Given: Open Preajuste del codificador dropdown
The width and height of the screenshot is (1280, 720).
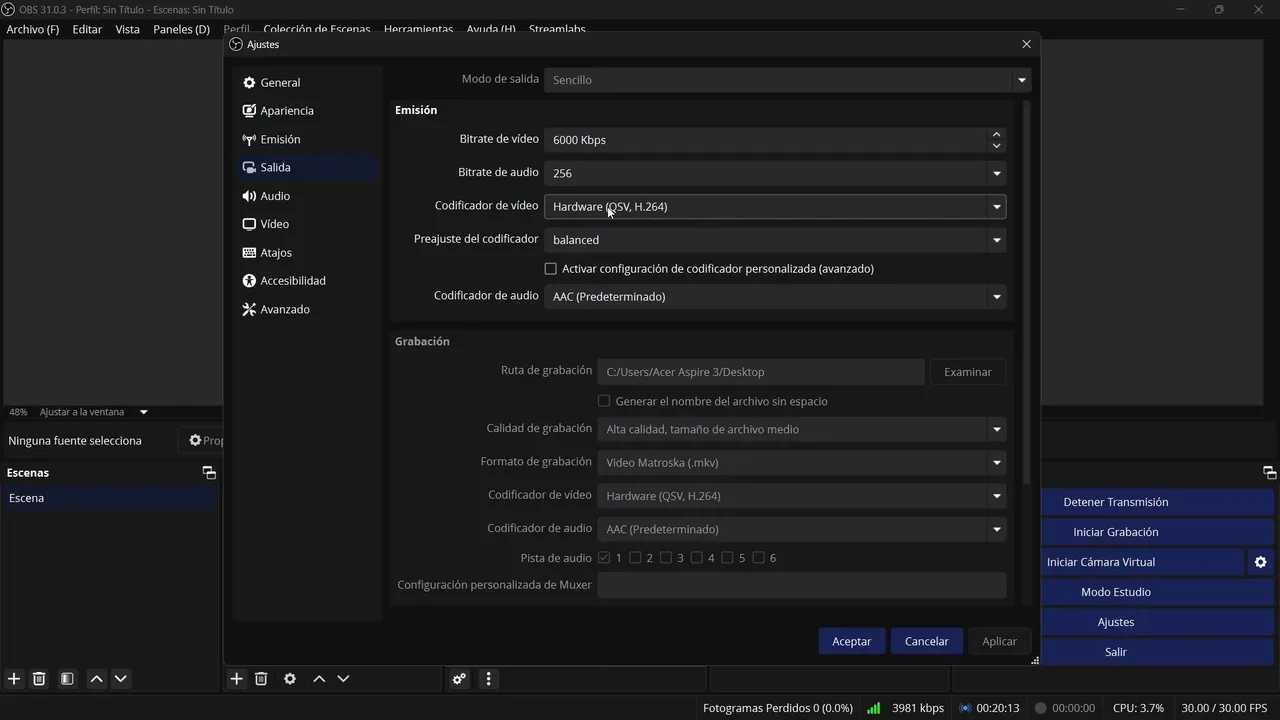Looking at the screenshot, I should (x=775, y=240).
